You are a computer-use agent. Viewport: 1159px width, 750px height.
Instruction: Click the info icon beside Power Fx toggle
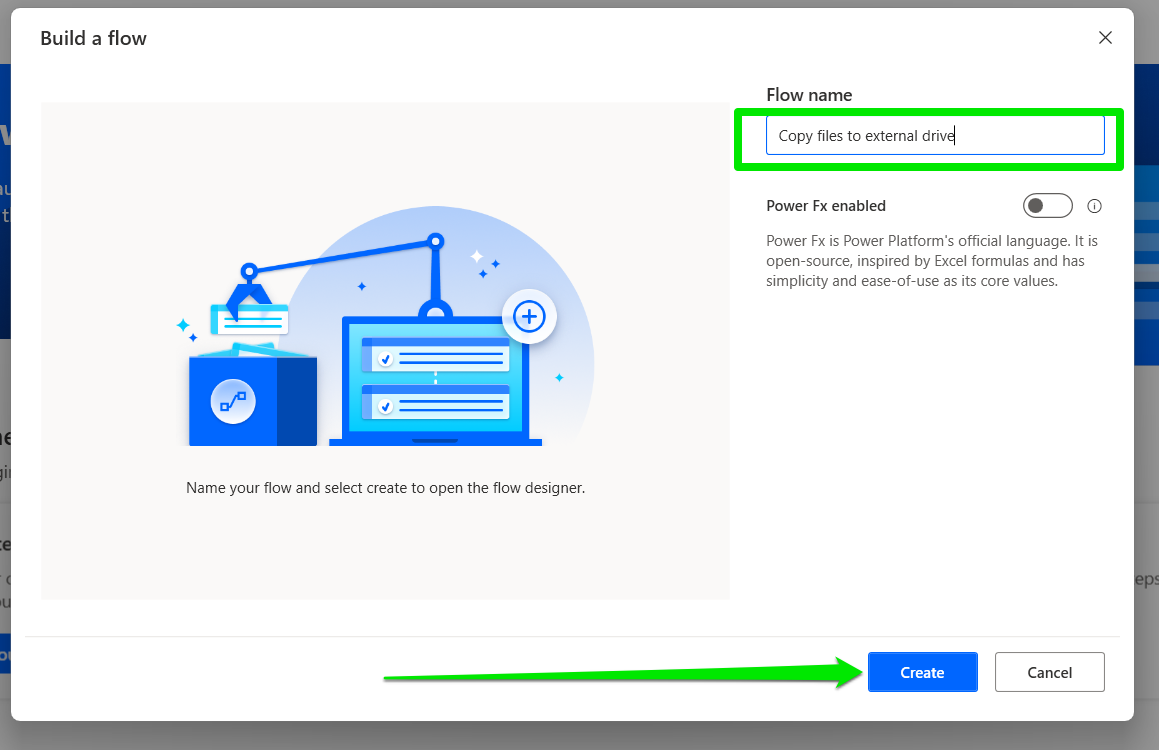click(x=1094, y=206)
